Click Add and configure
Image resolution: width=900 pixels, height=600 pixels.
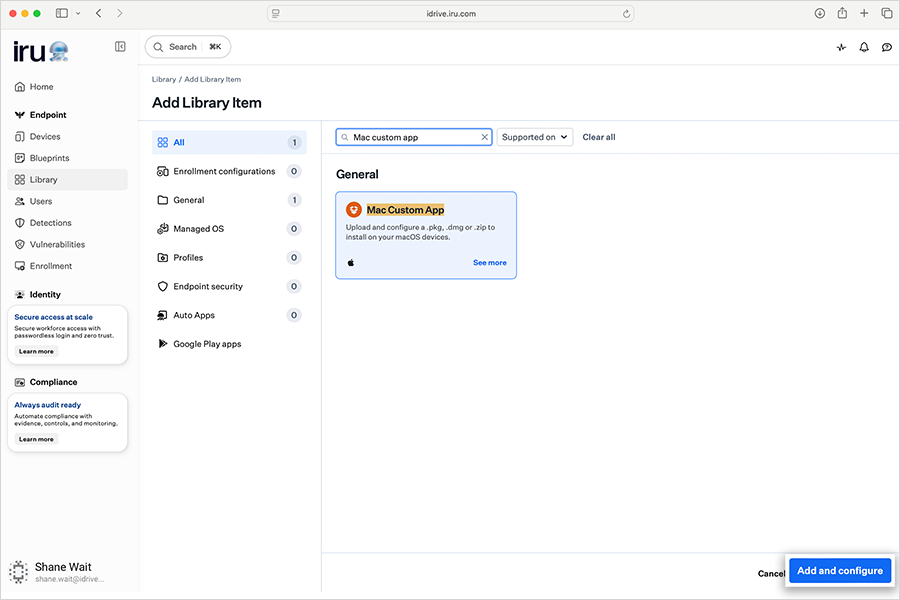coord(840,571)
